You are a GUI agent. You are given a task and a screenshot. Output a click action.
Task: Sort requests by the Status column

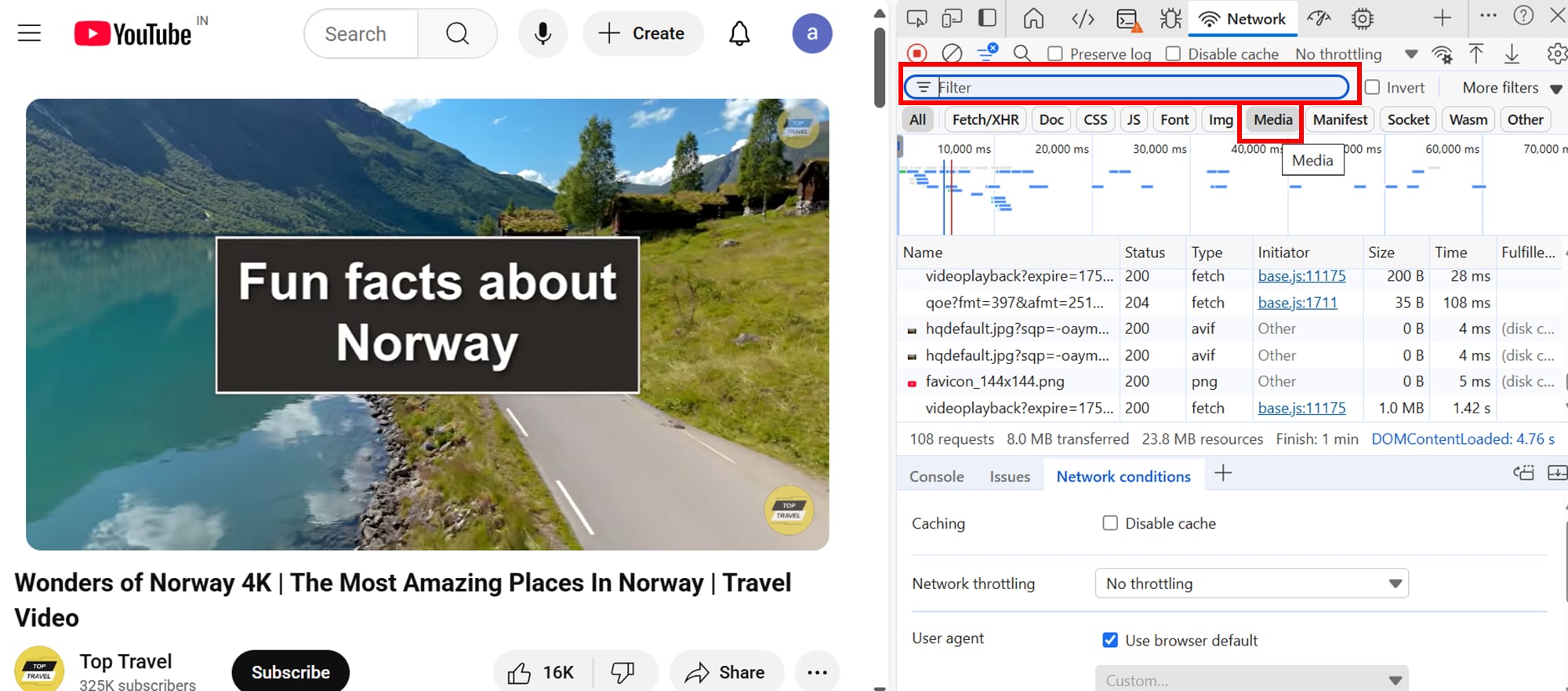pos(1152,252)
